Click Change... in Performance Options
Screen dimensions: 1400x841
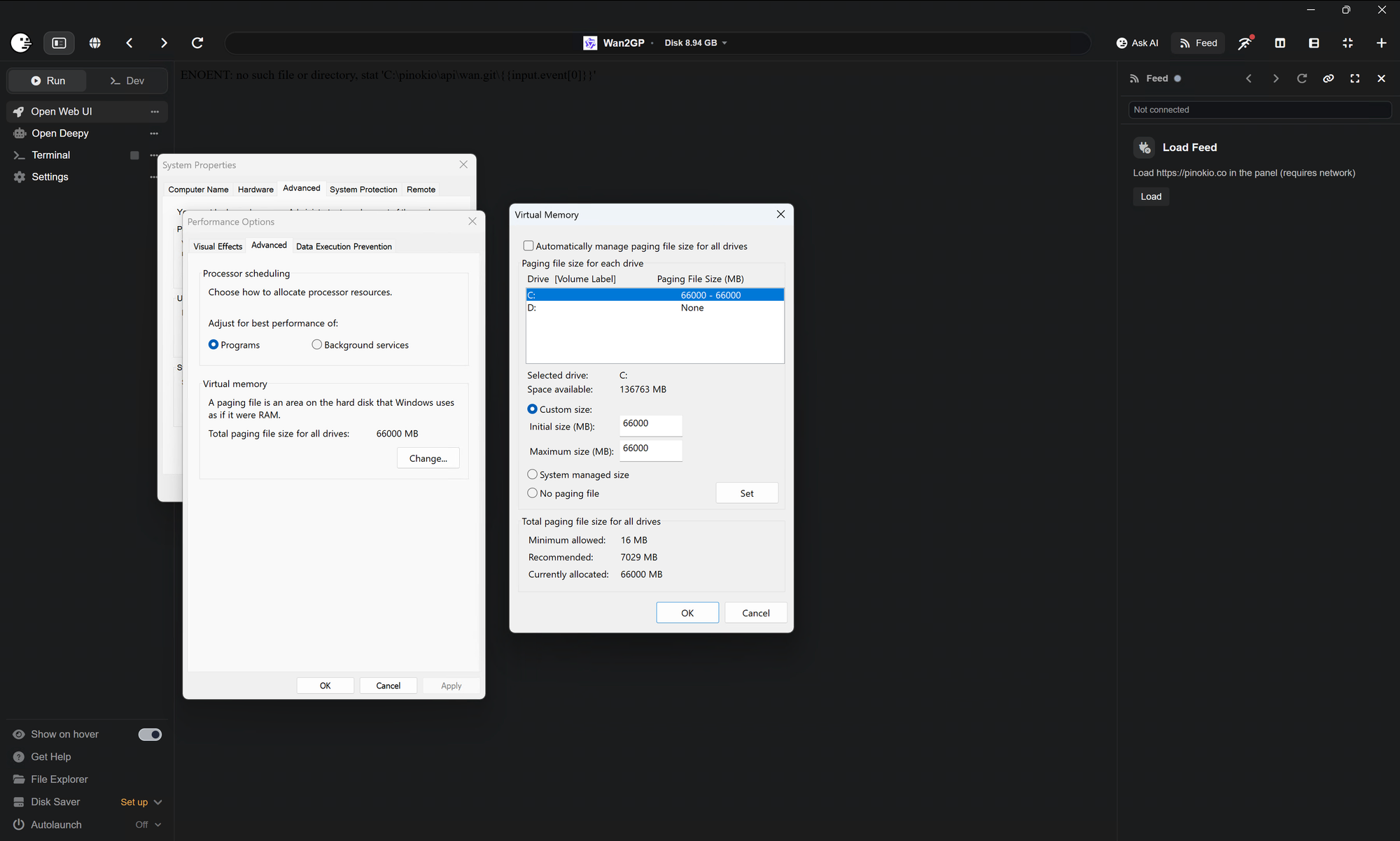tap(428, 458)
